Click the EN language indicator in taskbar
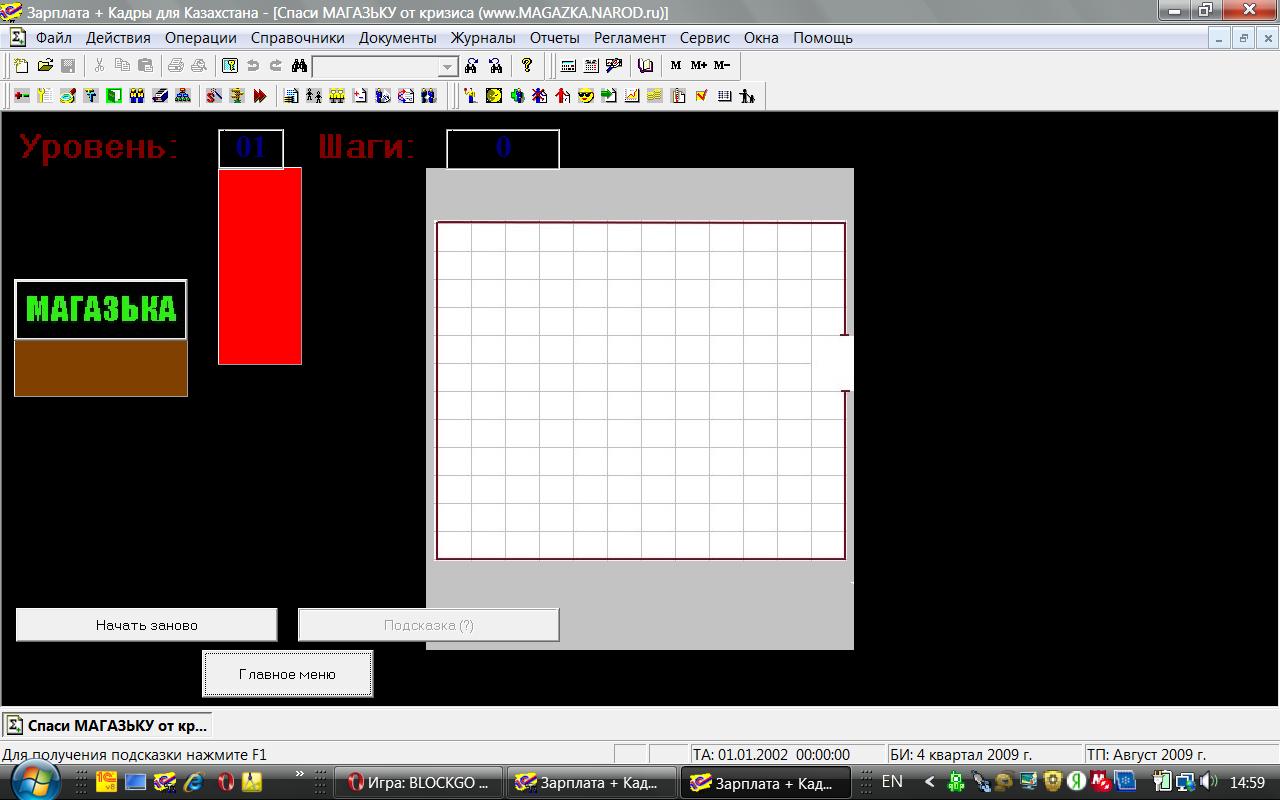 892,782
